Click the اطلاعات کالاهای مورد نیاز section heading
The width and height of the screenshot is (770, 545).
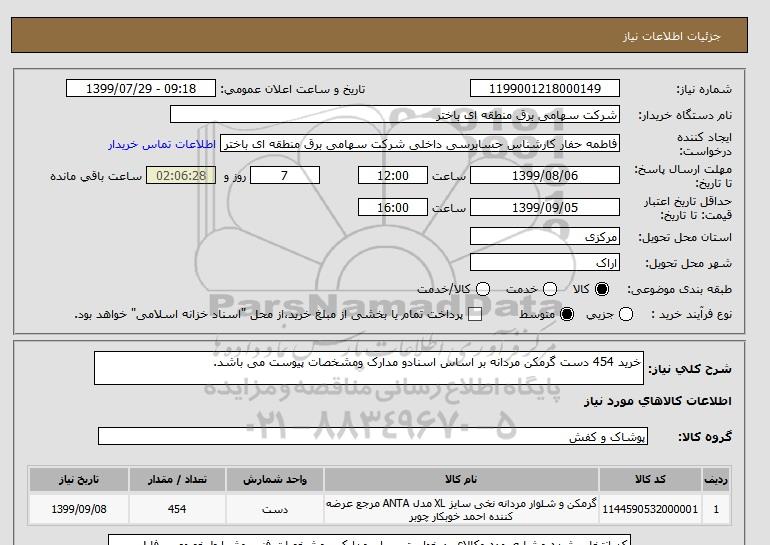(658, 401)
